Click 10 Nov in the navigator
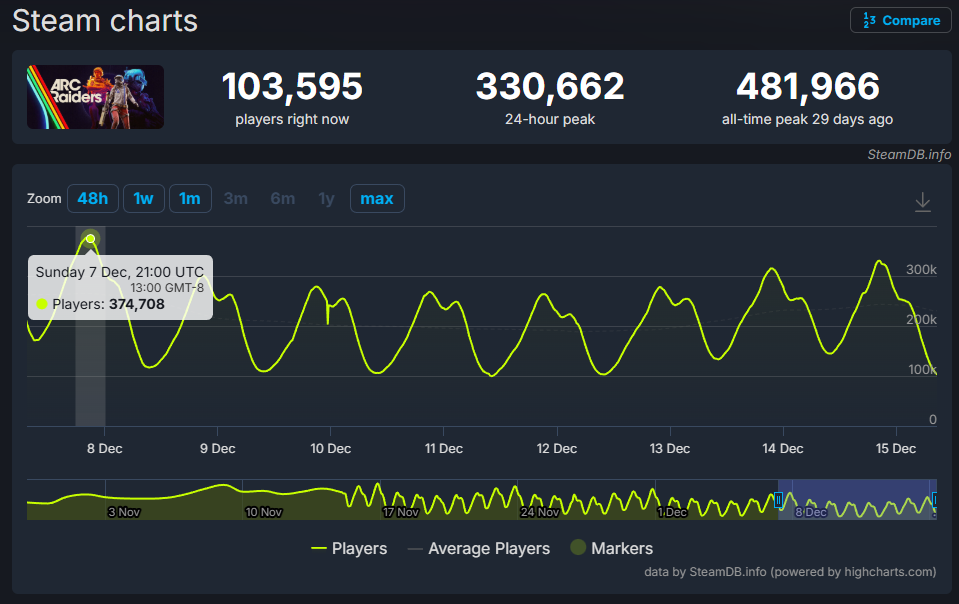Image resolution: width=959 pixels, height=604 pixels. tap(264, 512)
